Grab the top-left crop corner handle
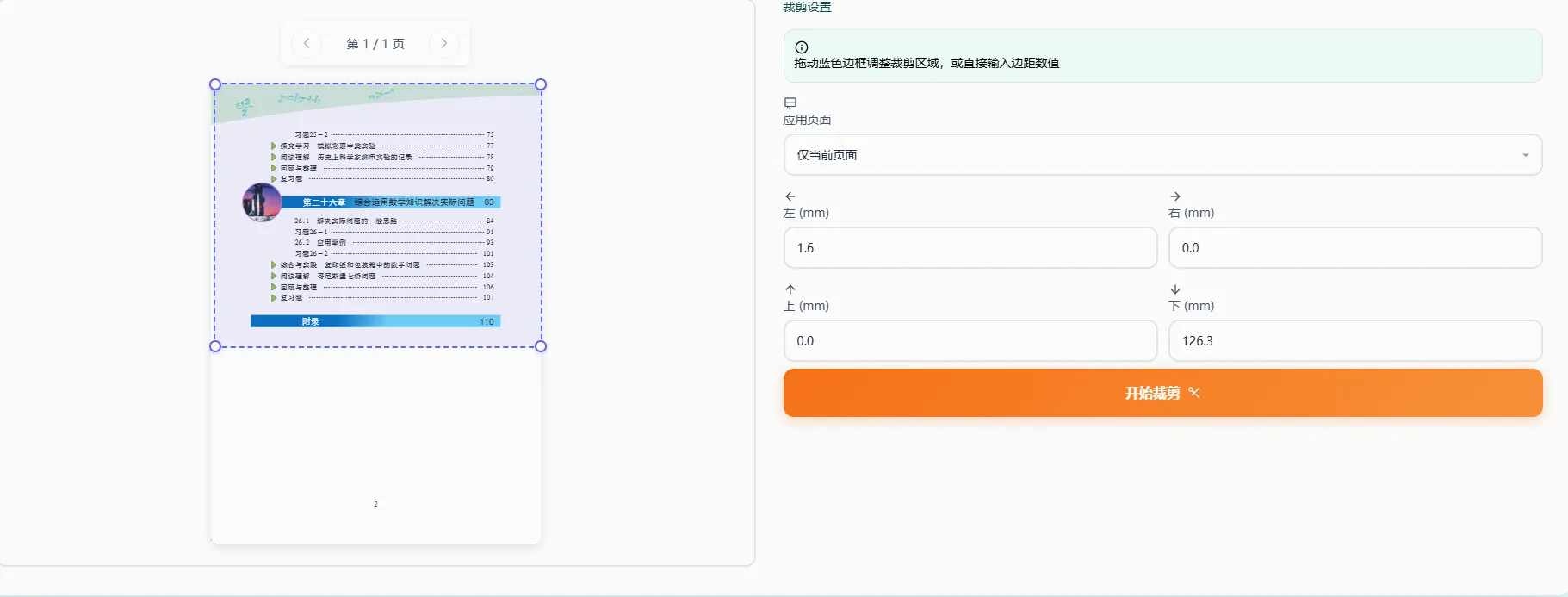 (x=215, y=84)
